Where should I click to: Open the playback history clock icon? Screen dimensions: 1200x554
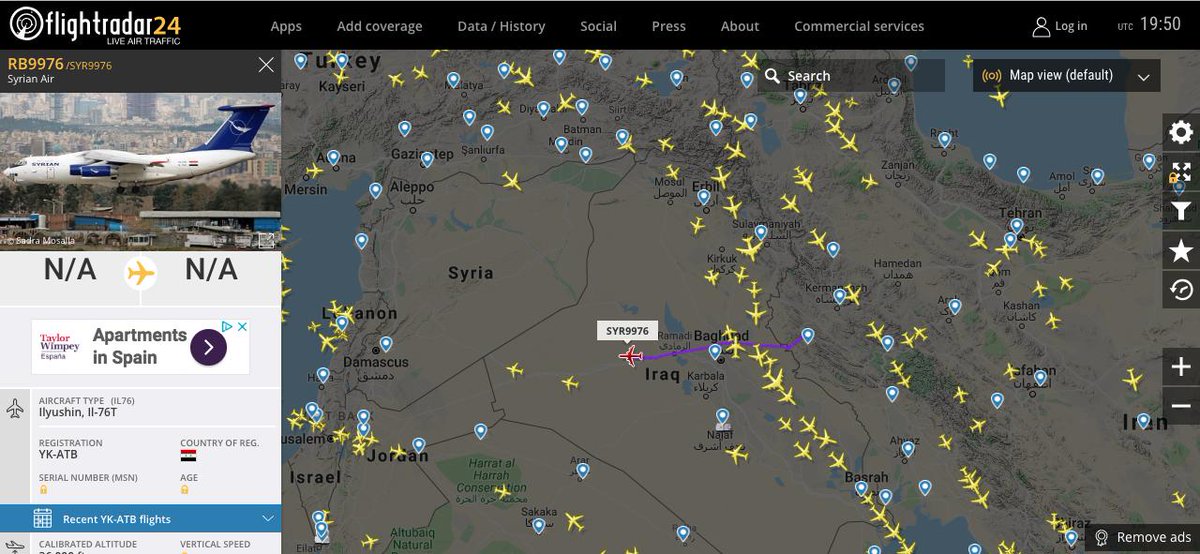coord(1181,290)
